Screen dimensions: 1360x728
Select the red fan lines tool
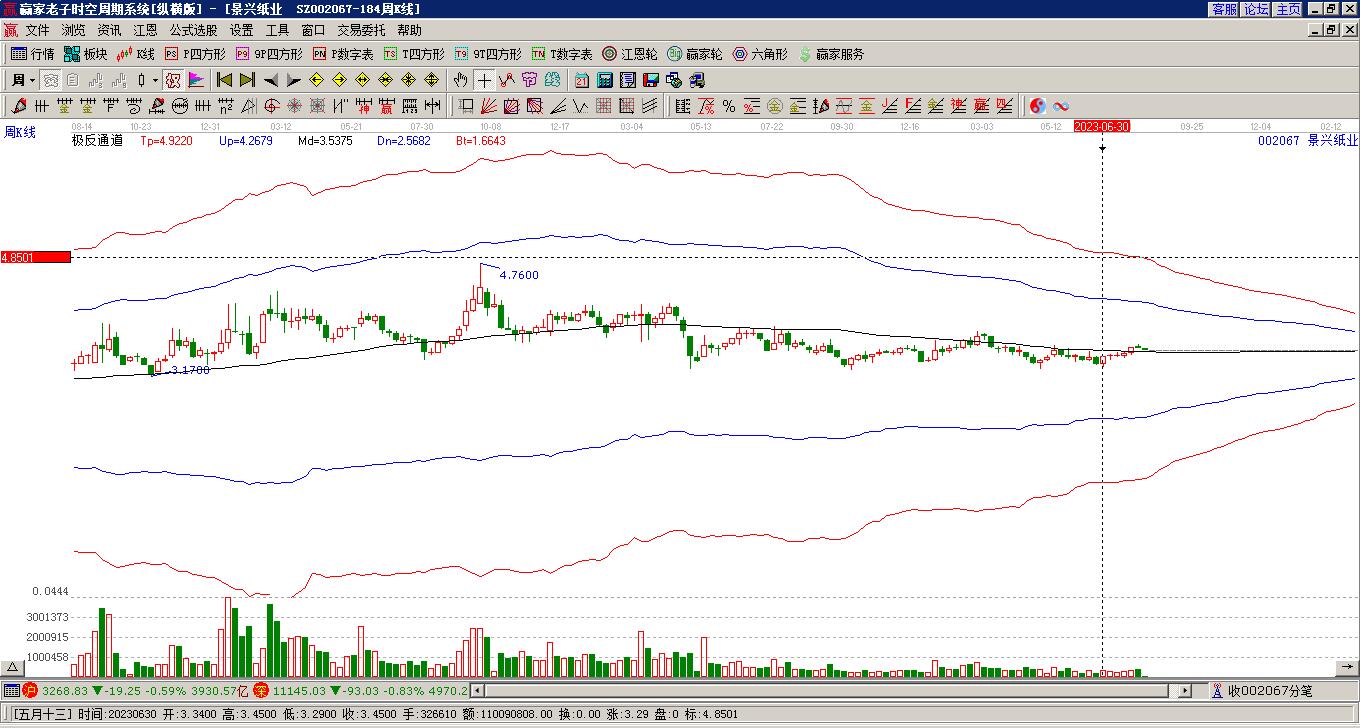tap(488, 106)
